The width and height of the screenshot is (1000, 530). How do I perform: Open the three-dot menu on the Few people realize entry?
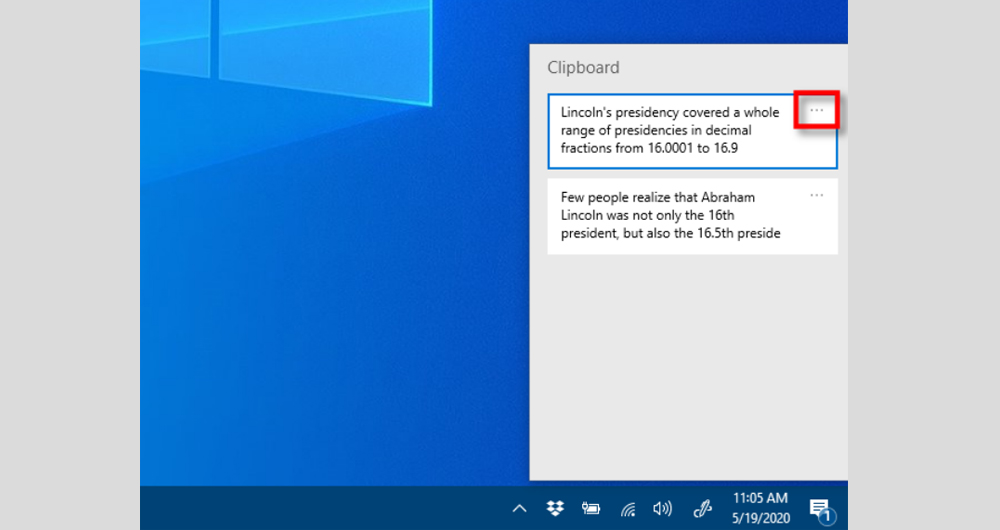tap(816, 195)
